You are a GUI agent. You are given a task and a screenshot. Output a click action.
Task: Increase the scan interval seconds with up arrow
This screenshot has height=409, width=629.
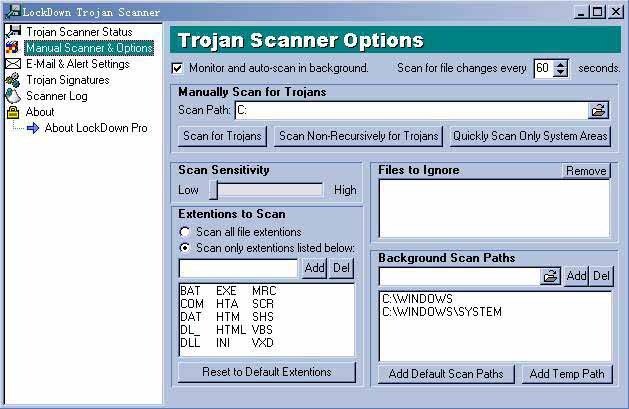[x=560, y=64]
